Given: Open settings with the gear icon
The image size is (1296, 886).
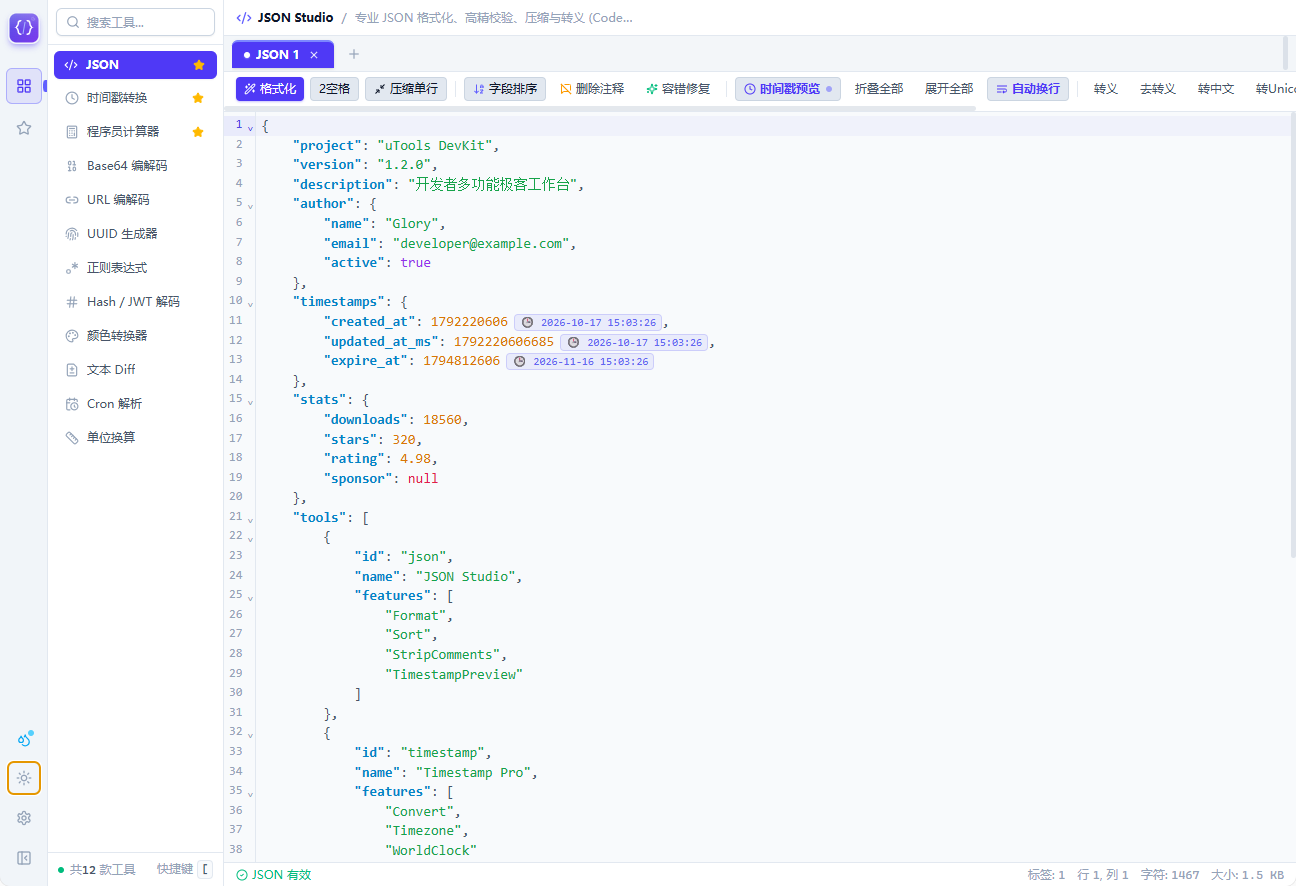Looking at the screenshot, I should [x=24, y=818].
